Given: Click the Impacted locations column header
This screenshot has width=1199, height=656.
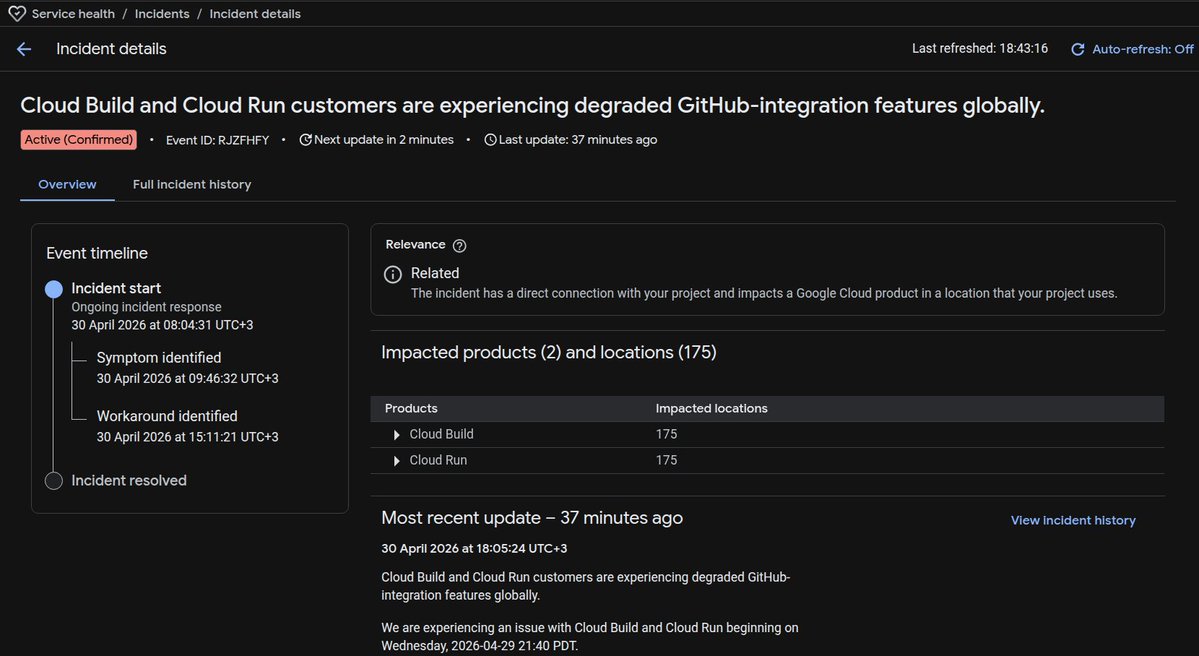Looking at the screenshot, I should [711, 408].
